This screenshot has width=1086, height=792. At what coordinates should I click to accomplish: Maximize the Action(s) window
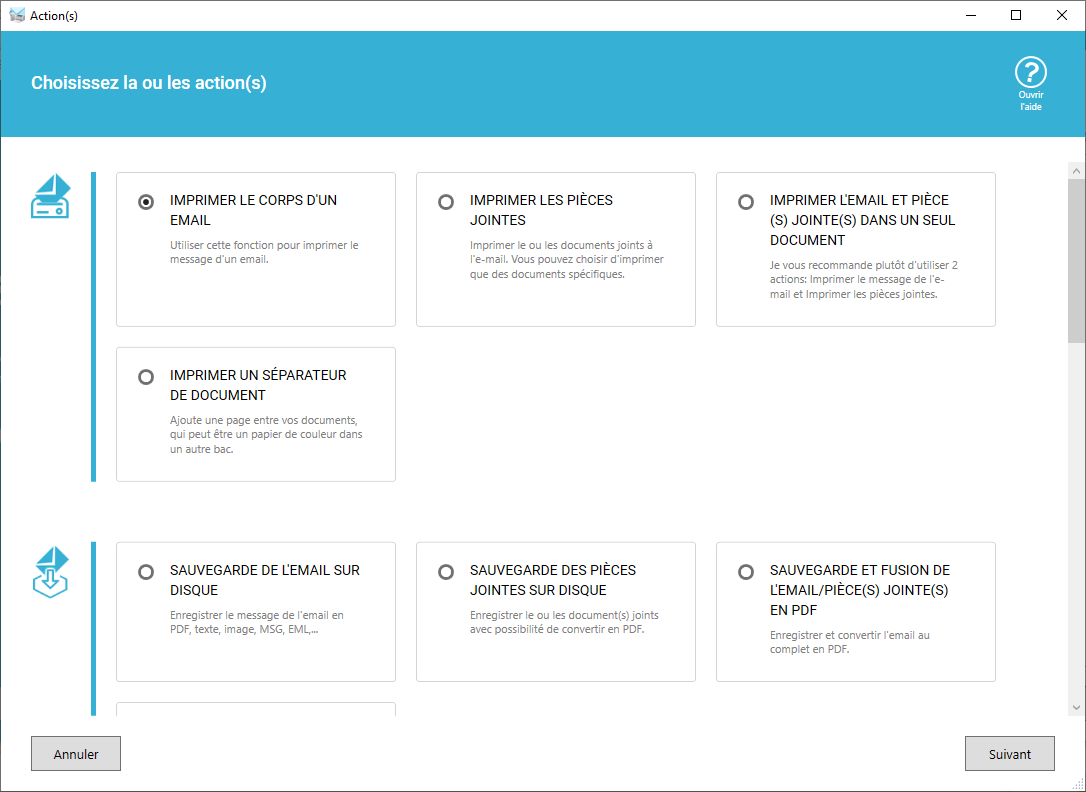click(x=1015, y=15)
